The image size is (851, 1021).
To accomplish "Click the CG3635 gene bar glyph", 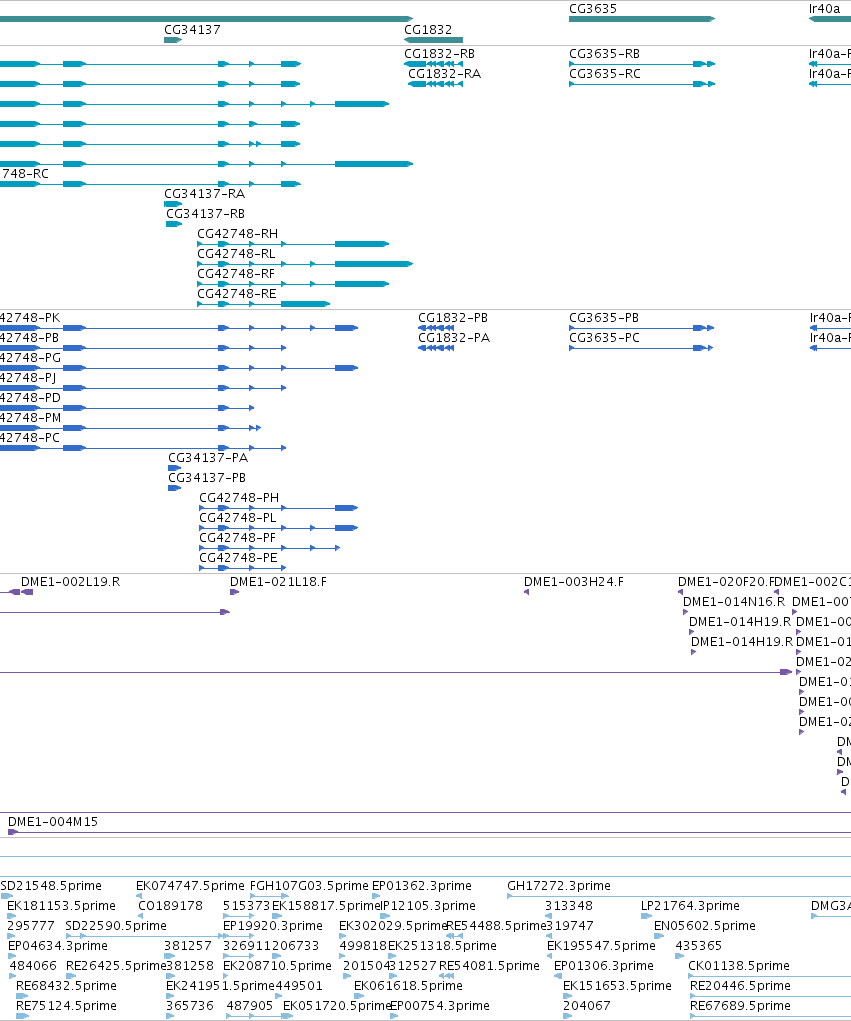I will [x=642, y=19].
